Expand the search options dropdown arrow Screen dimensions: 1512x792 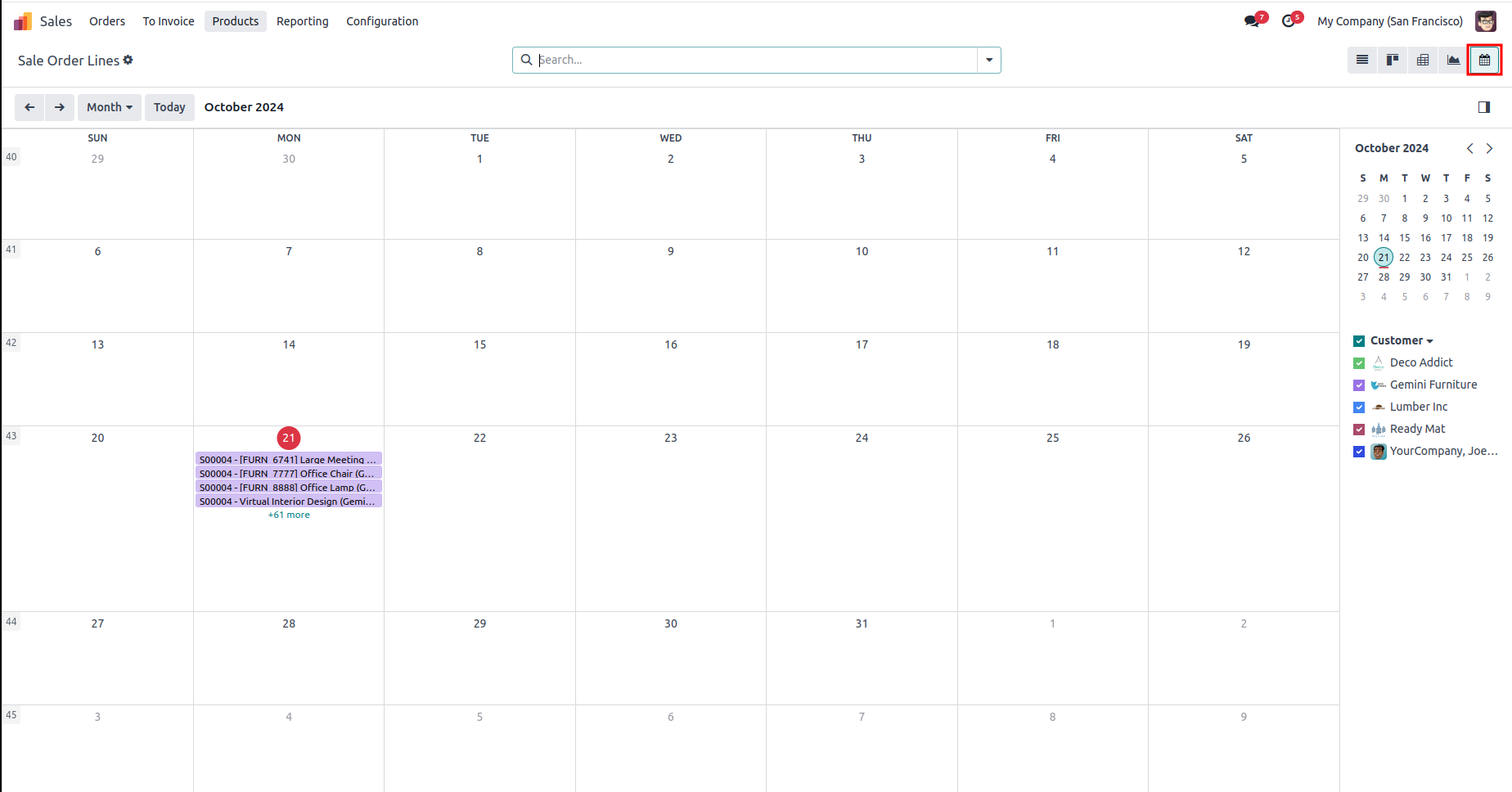point(989,60)
